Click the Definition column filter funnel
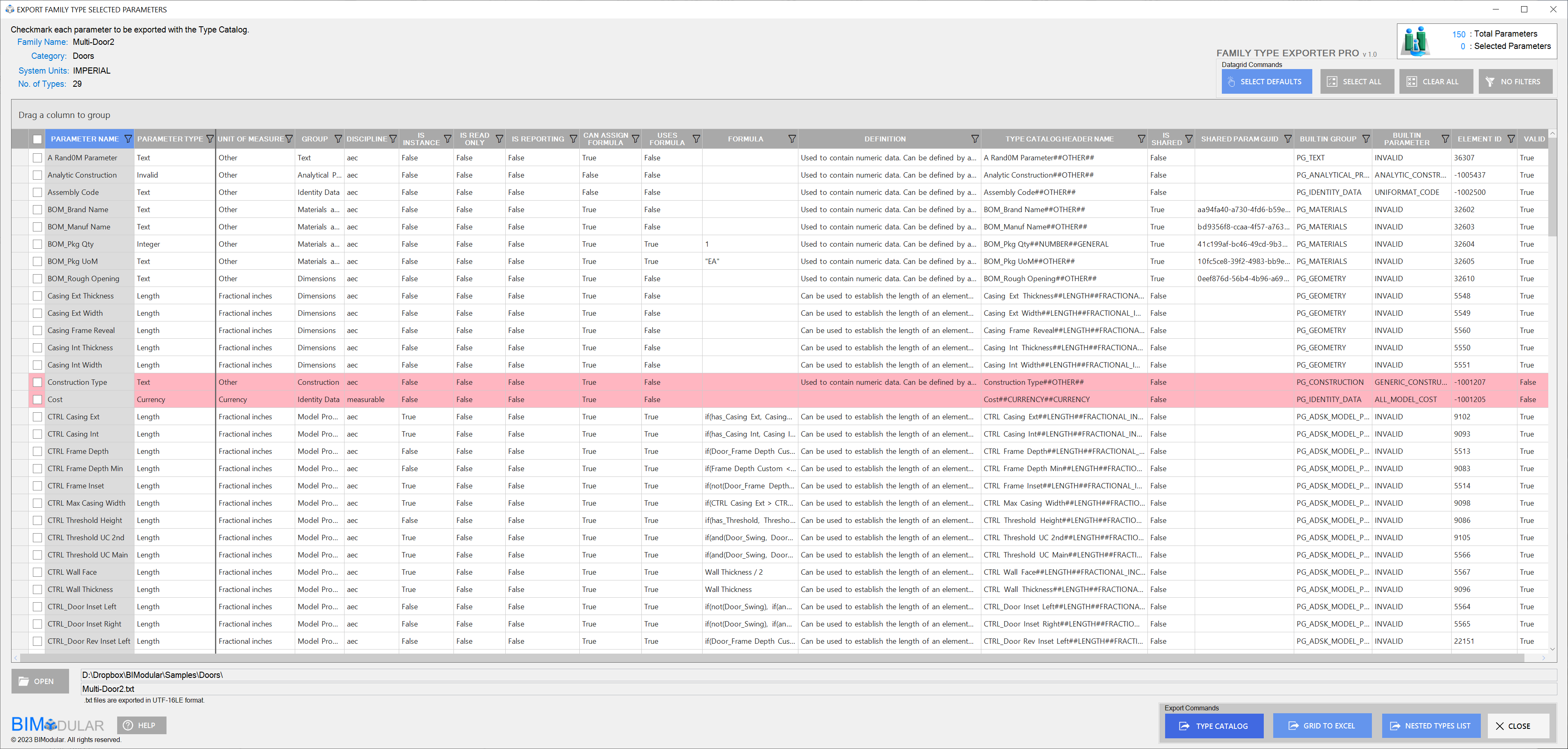Viewport: 1568px width, 749px height. [x=974, y=139]
